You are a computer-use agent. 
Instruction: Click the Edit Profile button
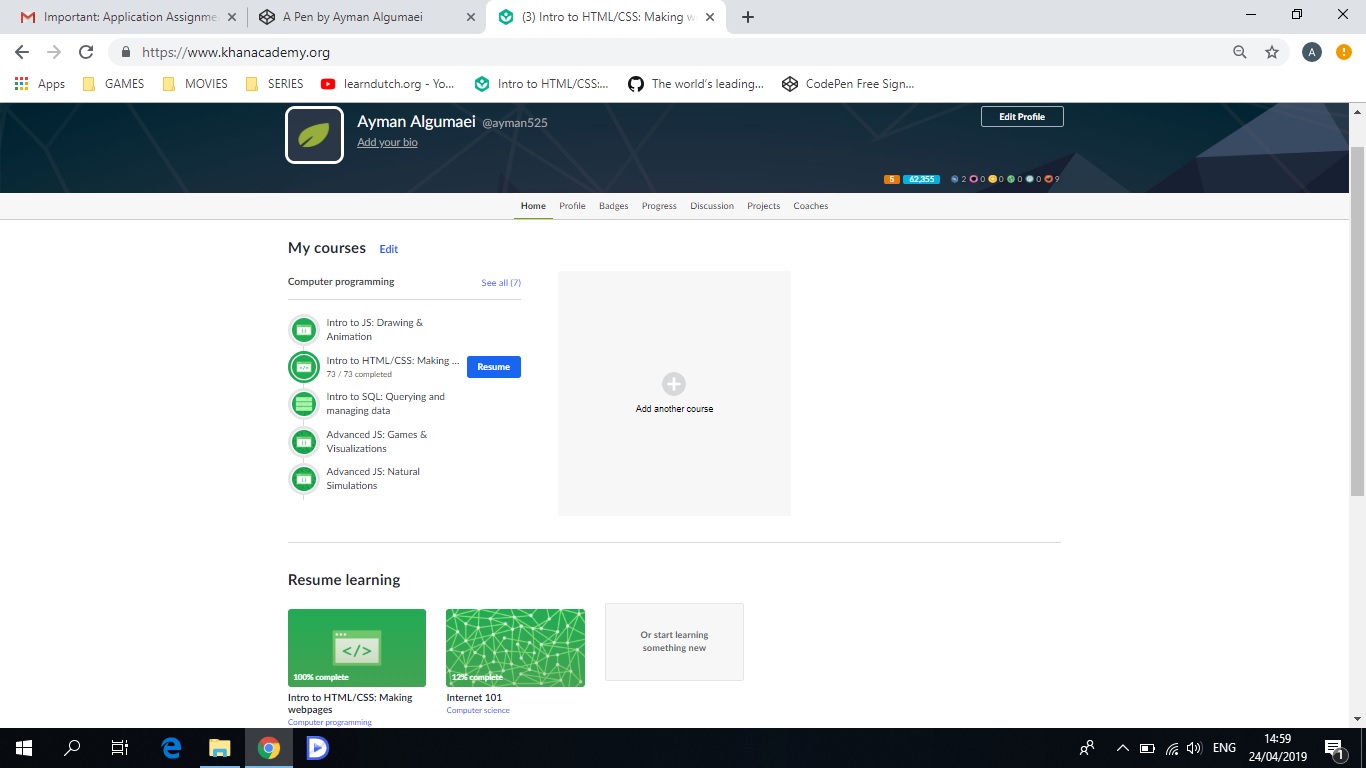pyautogui.click(x=1022, y=117)
